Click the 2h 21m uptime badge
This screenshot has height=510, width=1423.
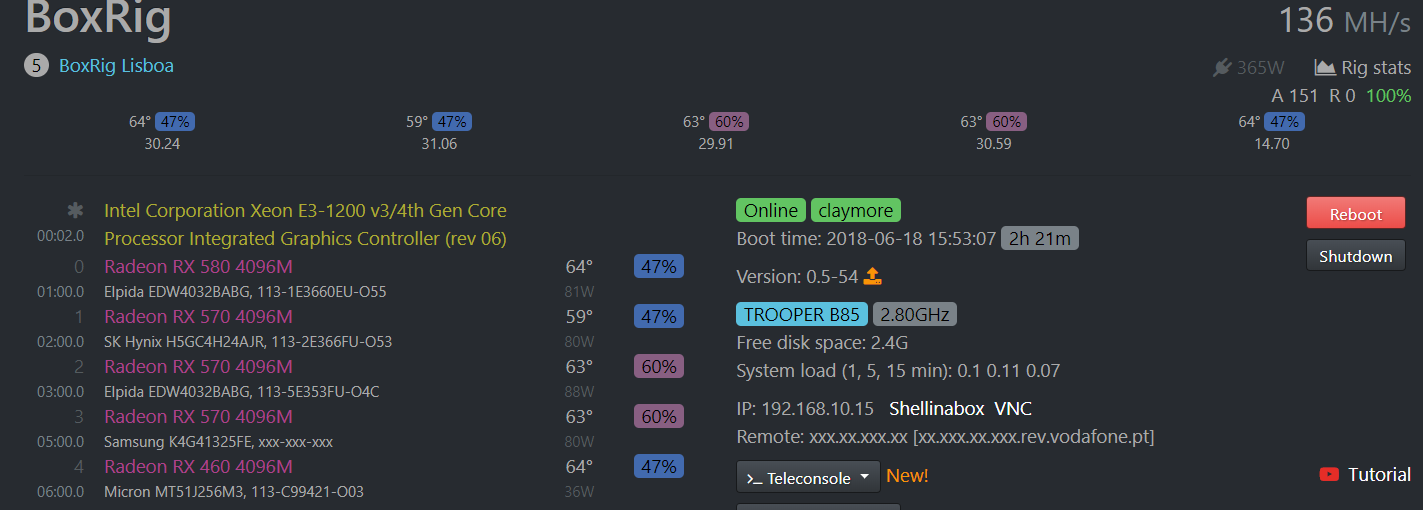point(1040,238)
